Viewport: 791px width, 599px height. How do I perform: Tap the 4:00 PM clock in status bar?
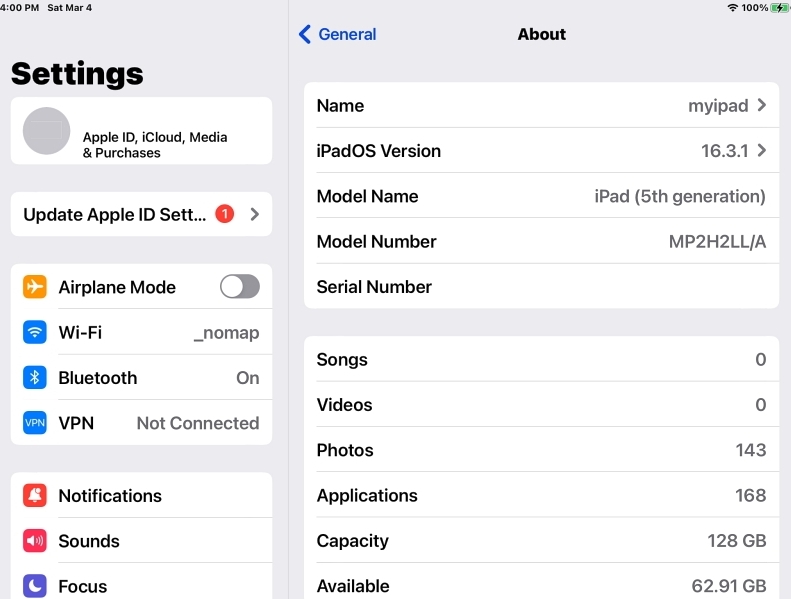19,8
